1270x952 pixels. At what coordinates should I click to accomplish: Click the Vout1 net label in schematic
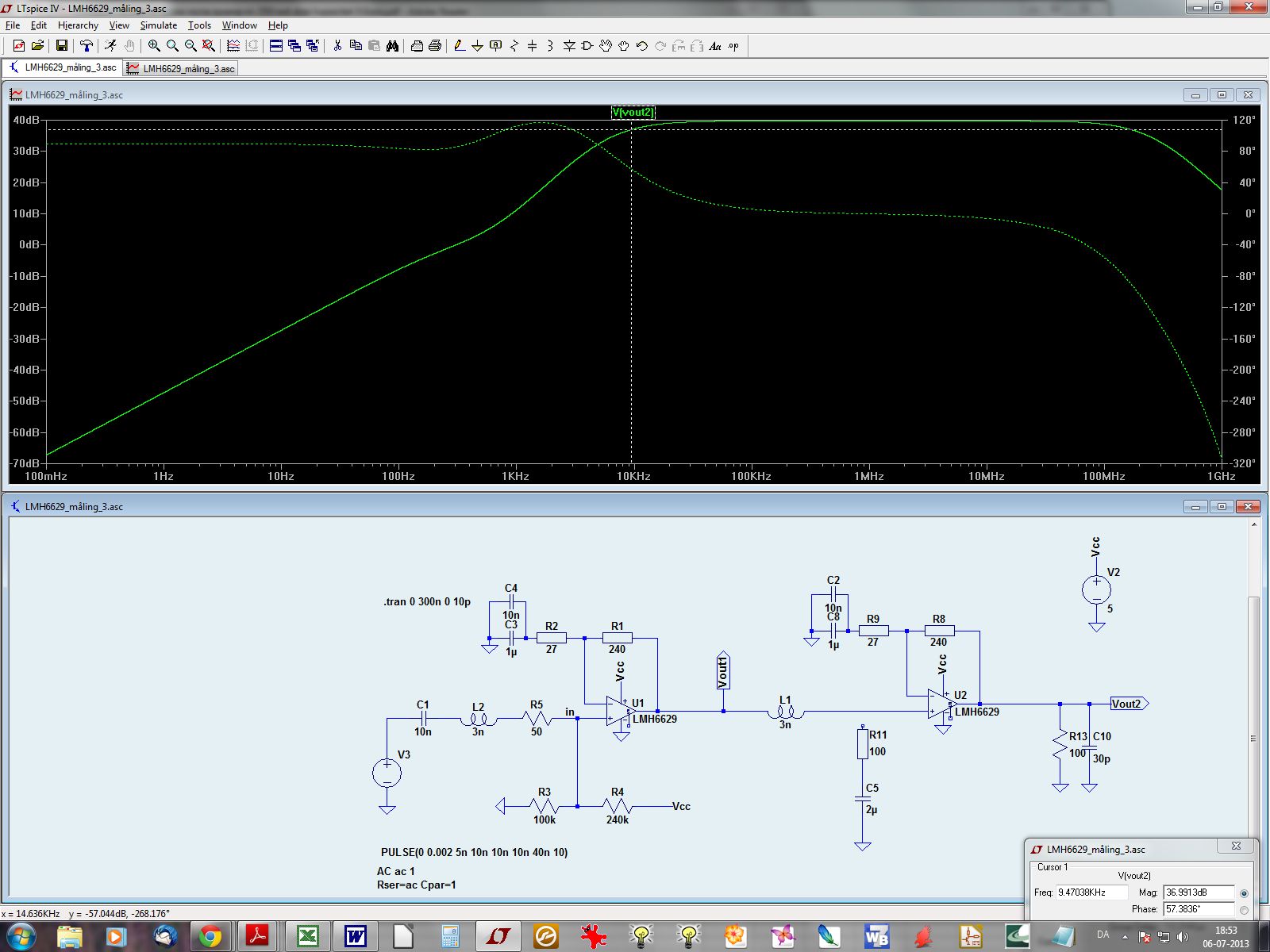pyautogui.click(x=722, y=672)
